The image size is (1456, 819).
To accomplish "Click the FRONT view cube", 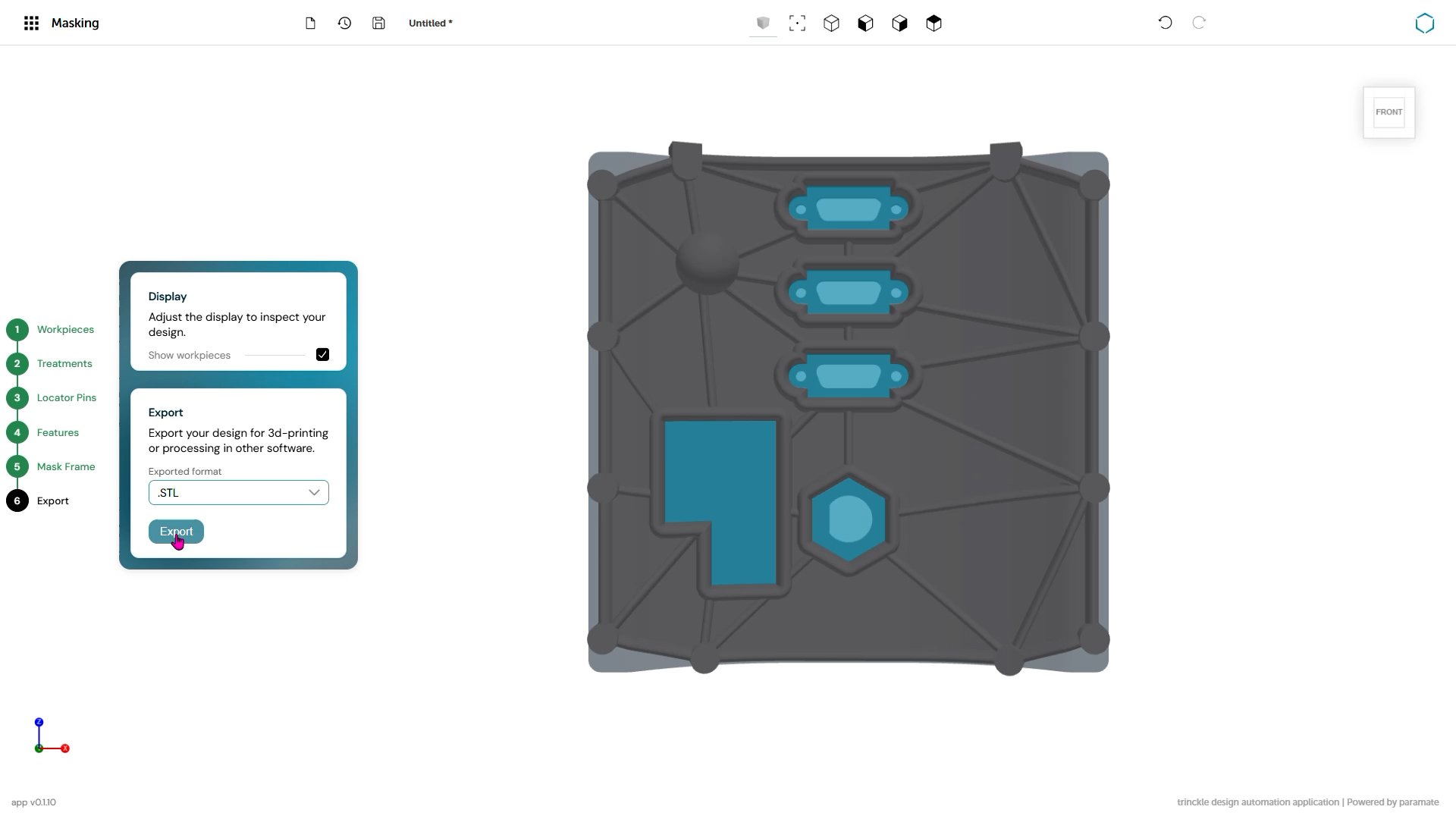I will tap(1389, 112).
